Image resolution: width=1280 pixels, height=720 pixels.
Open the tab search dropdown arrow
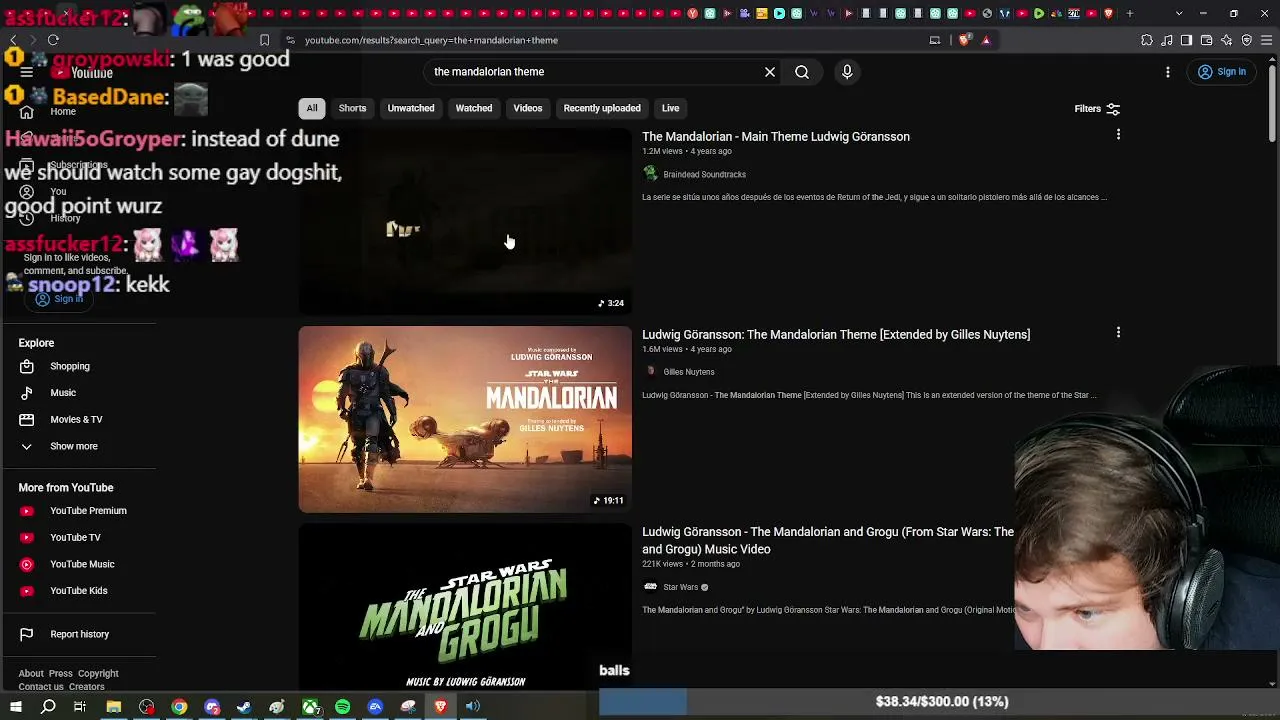click(1179, 13)
